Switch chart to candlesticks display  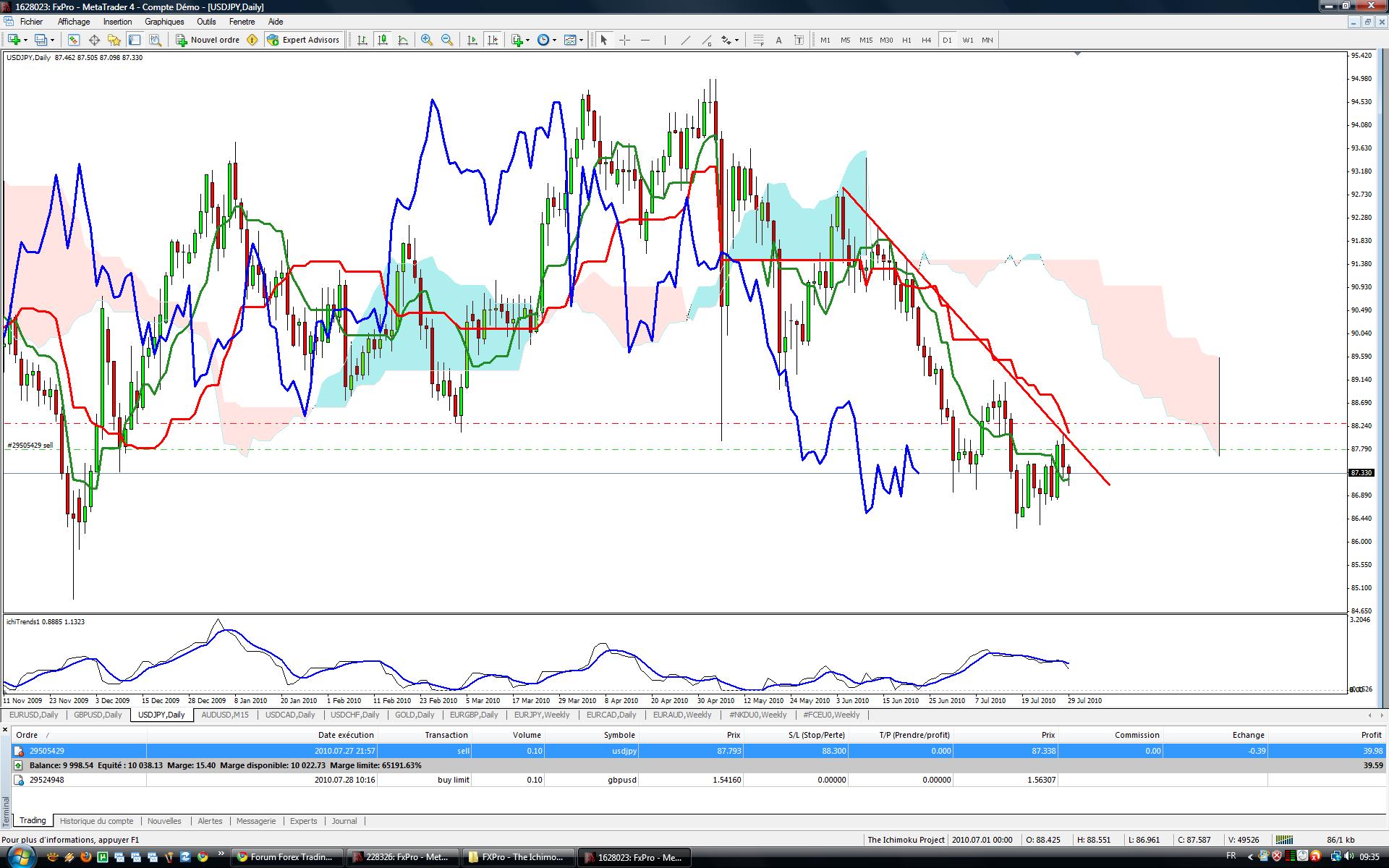click(x=382, y=40)
